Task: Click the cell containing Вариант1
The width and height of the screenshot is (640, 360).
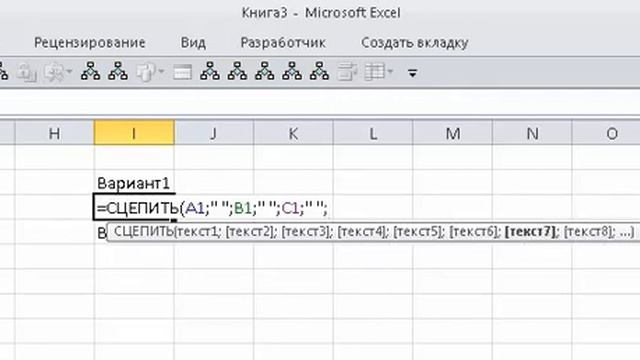Action: pyautogui.click(x=133, y=183)
